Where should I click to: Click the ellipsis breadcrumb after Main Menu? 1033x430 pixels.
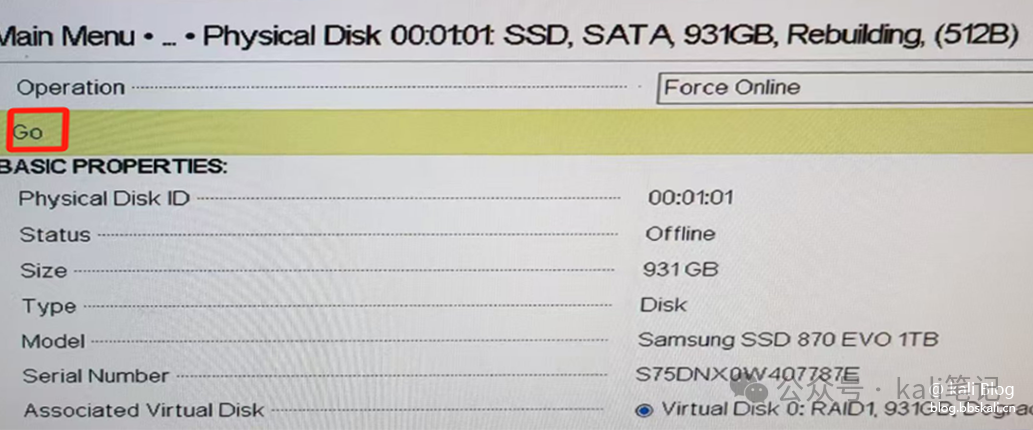(x=169, y=38)
